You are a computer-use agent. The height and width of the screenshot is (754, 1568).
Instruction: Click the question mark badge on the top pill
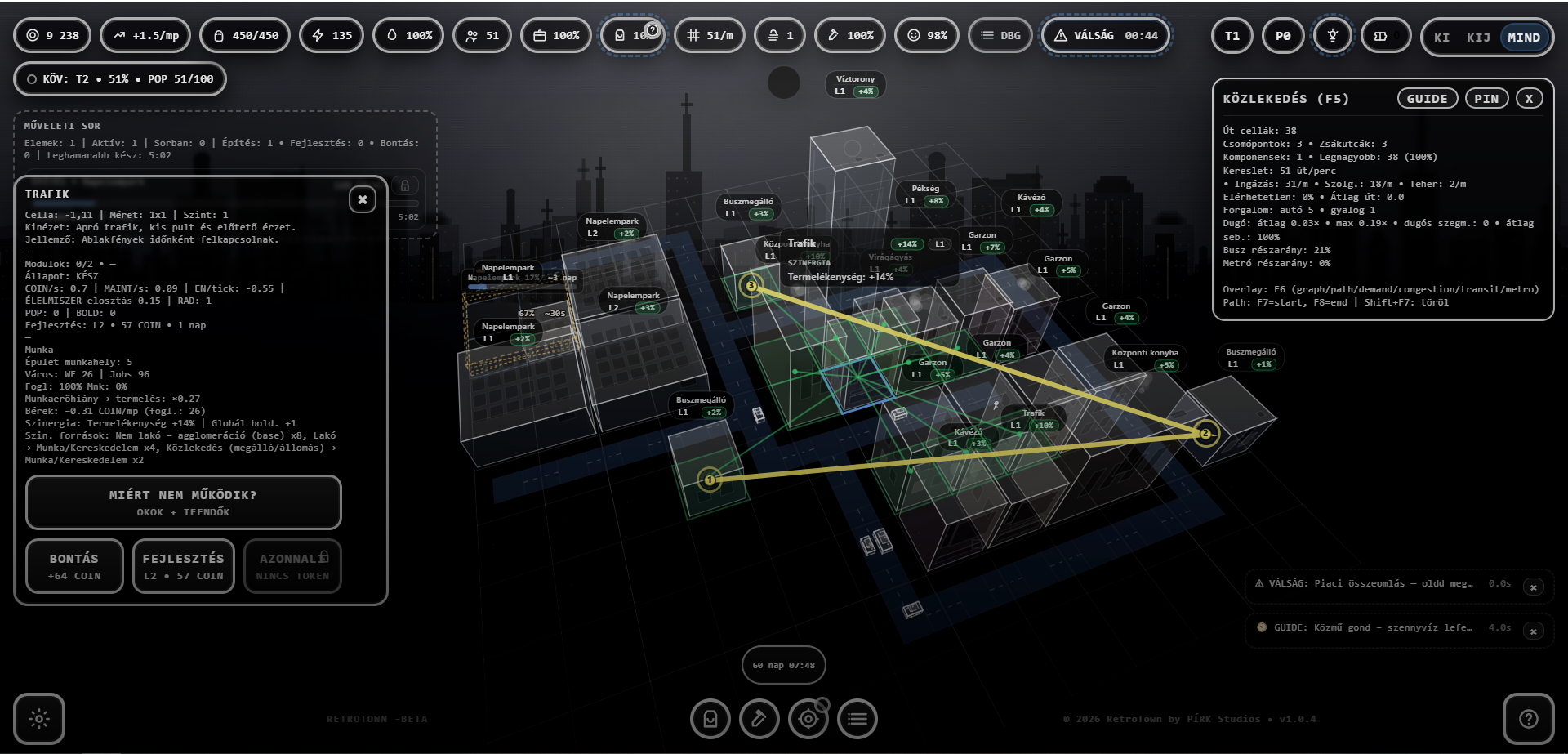click(652, 31)
